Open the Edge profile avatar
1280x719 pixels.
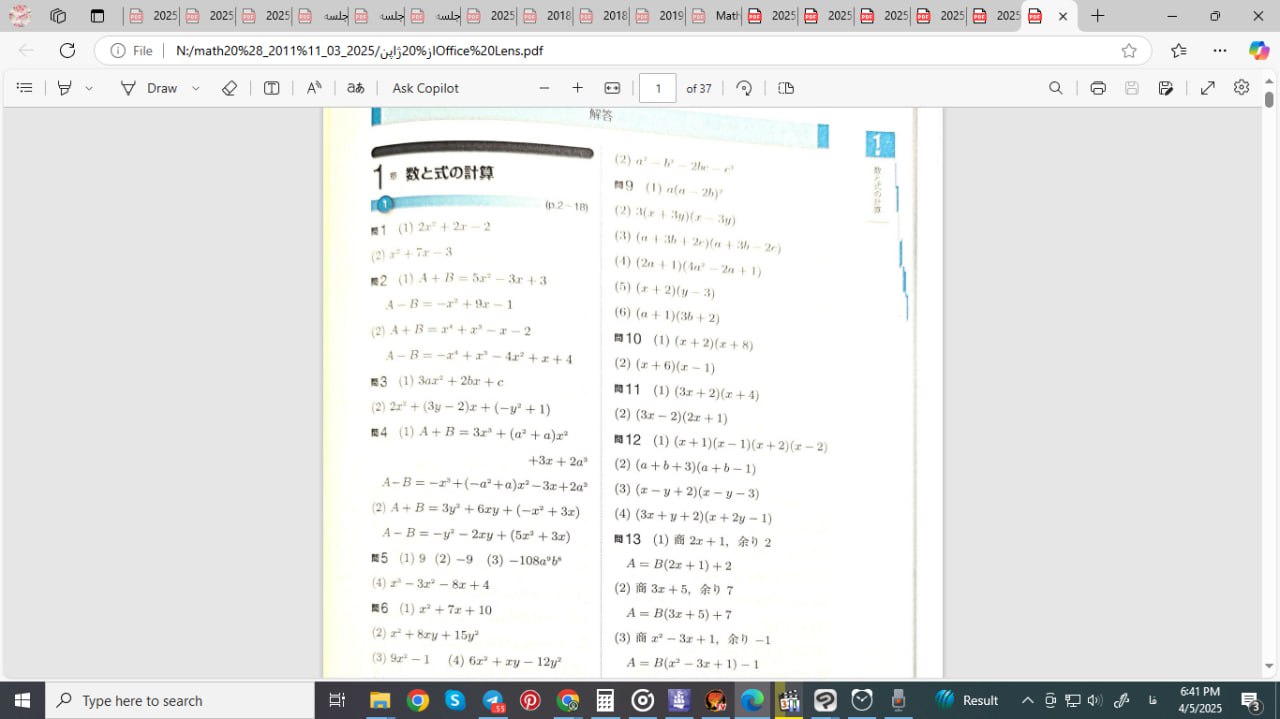[x=20, y=16]
